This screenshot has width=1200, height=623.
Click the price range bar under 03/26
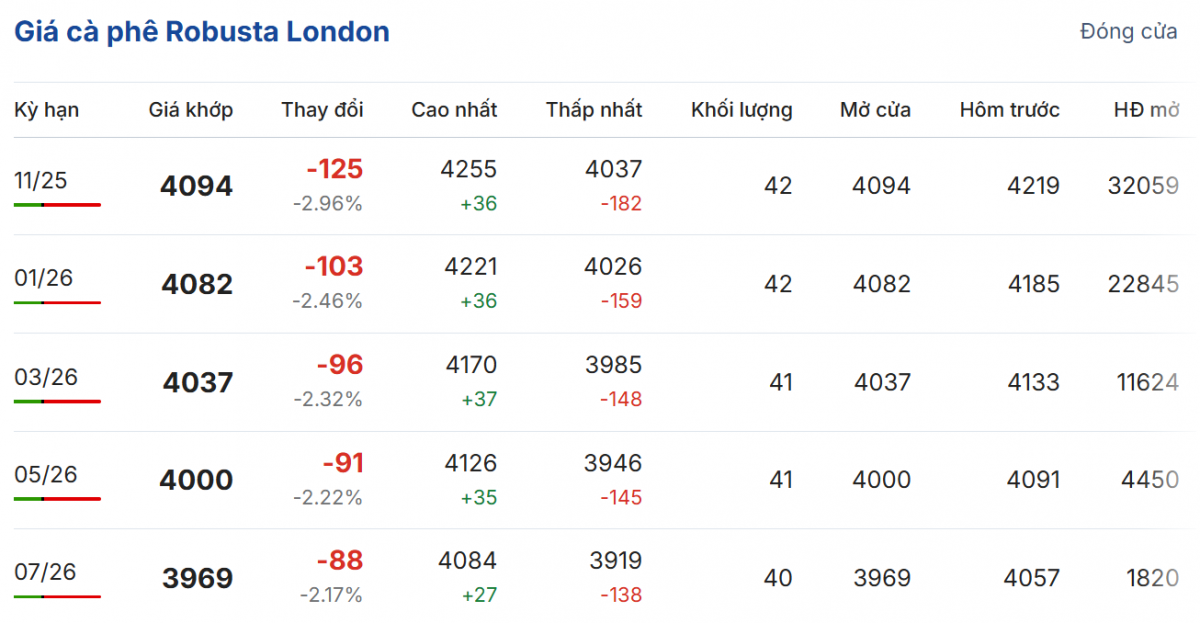[57, 401]
